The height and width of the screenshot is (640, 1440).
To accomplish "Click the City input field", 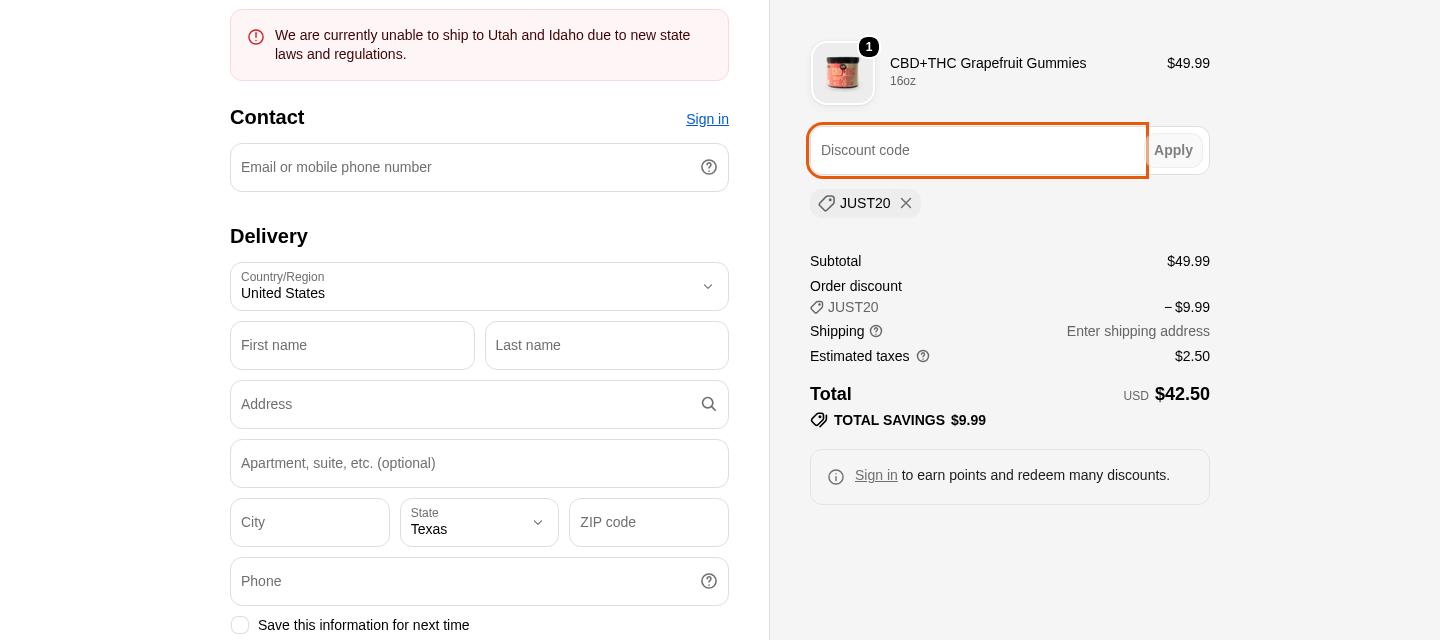I will pyautogui.click(x=310, y=522).
